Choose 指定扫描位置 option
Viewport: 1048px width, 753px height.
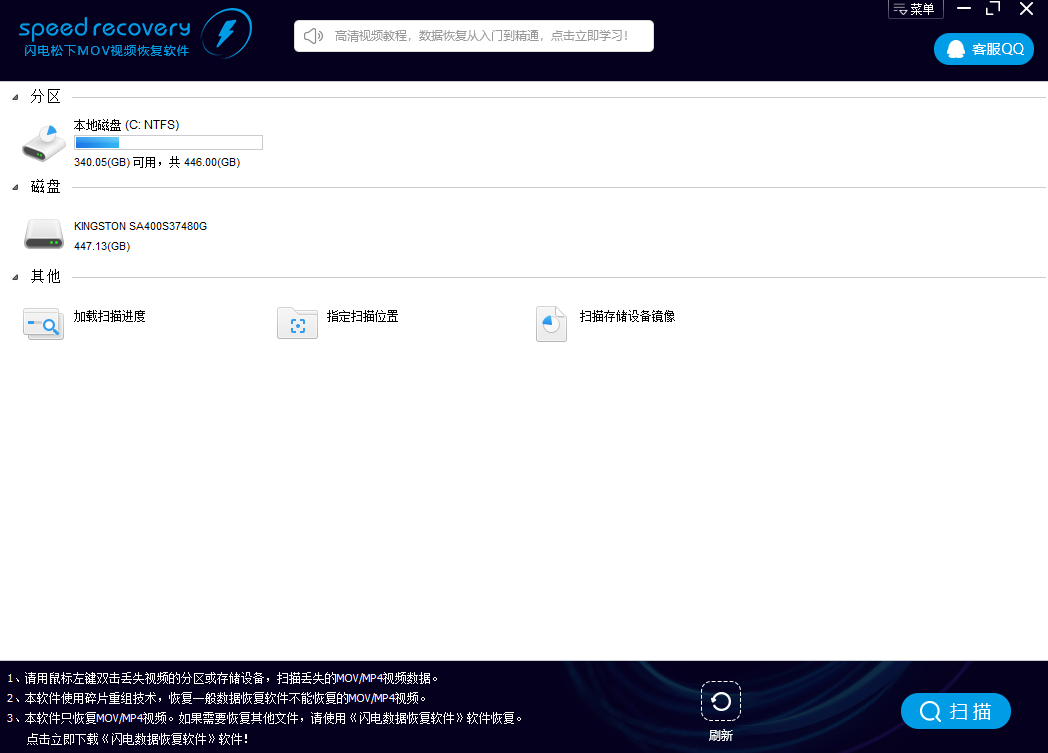(362, 317)
